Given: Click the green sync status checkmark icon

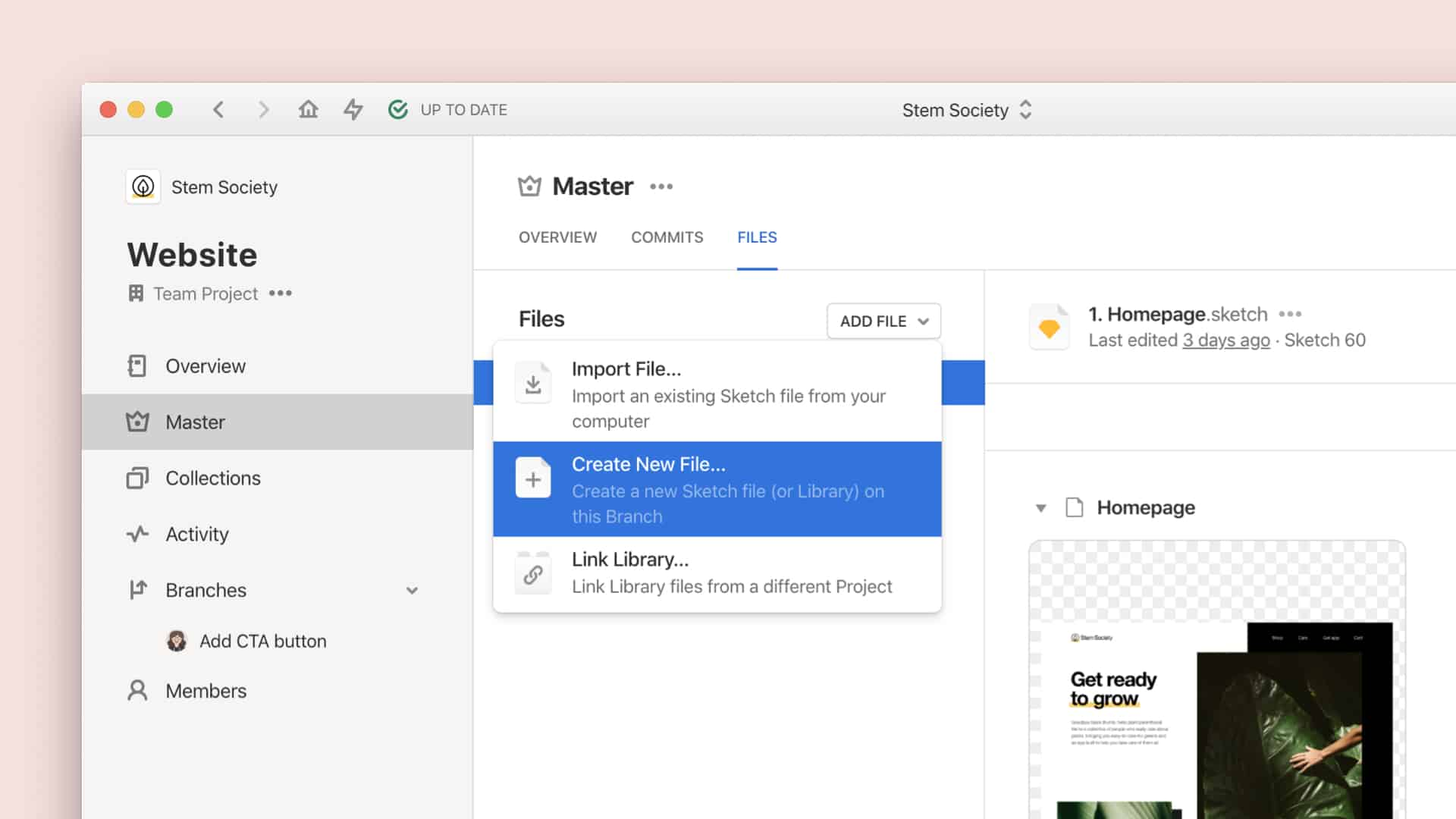Looking at the screenshot, I should [398, 110].
